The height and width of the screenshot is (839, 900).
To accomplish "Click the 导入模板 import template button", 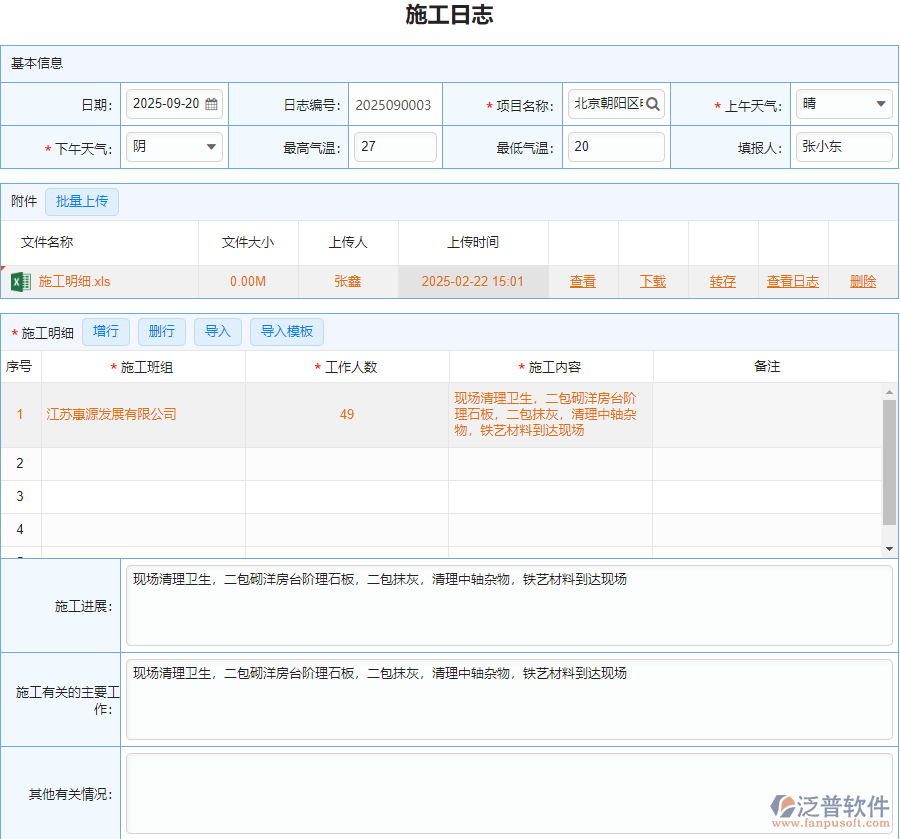I will click(286, 331).
